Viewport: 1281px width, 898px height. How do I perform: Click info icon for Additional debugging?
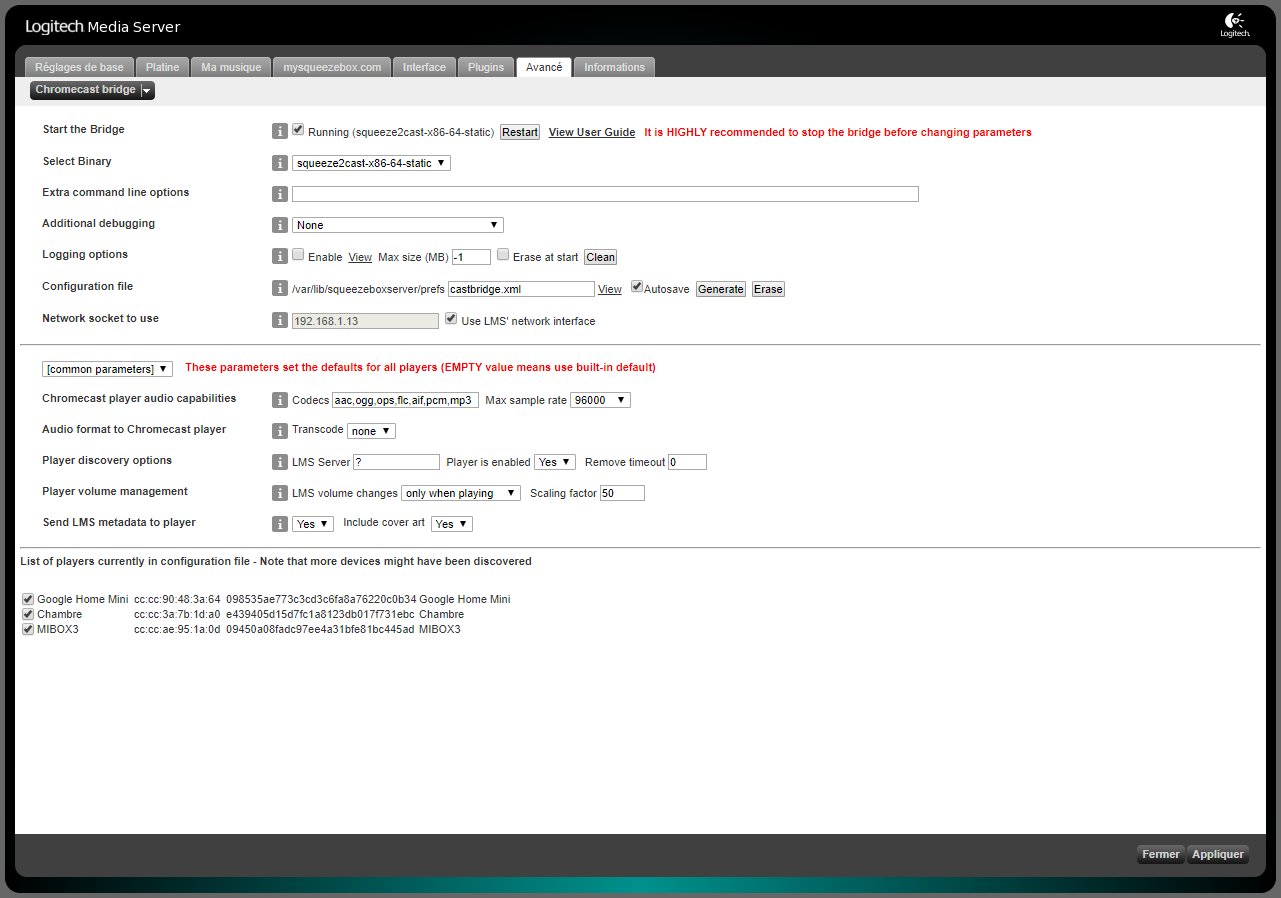click(x=280, y=225)
